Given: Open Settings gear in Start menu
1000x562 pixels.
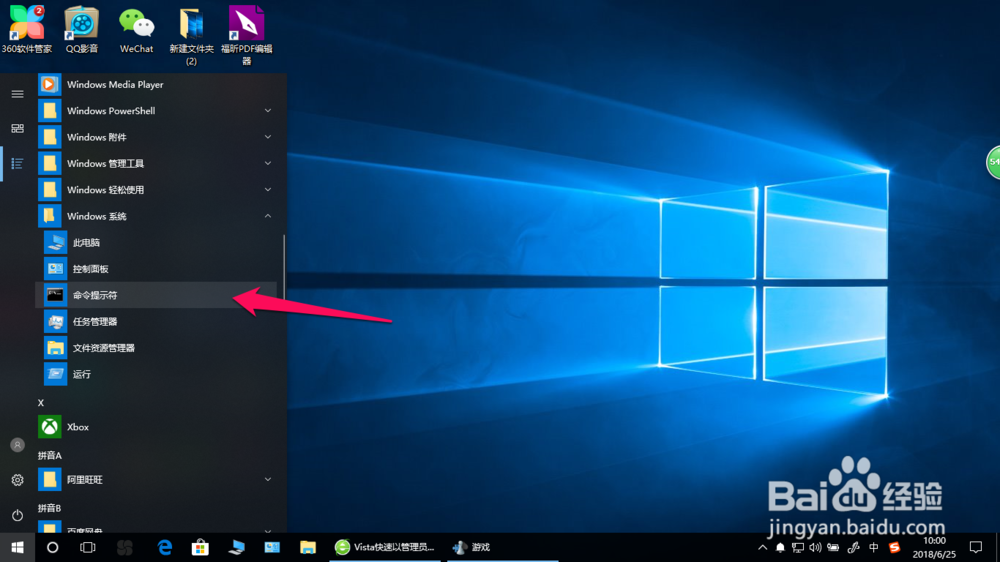Looking at the screenshot, I should (17, 480).
